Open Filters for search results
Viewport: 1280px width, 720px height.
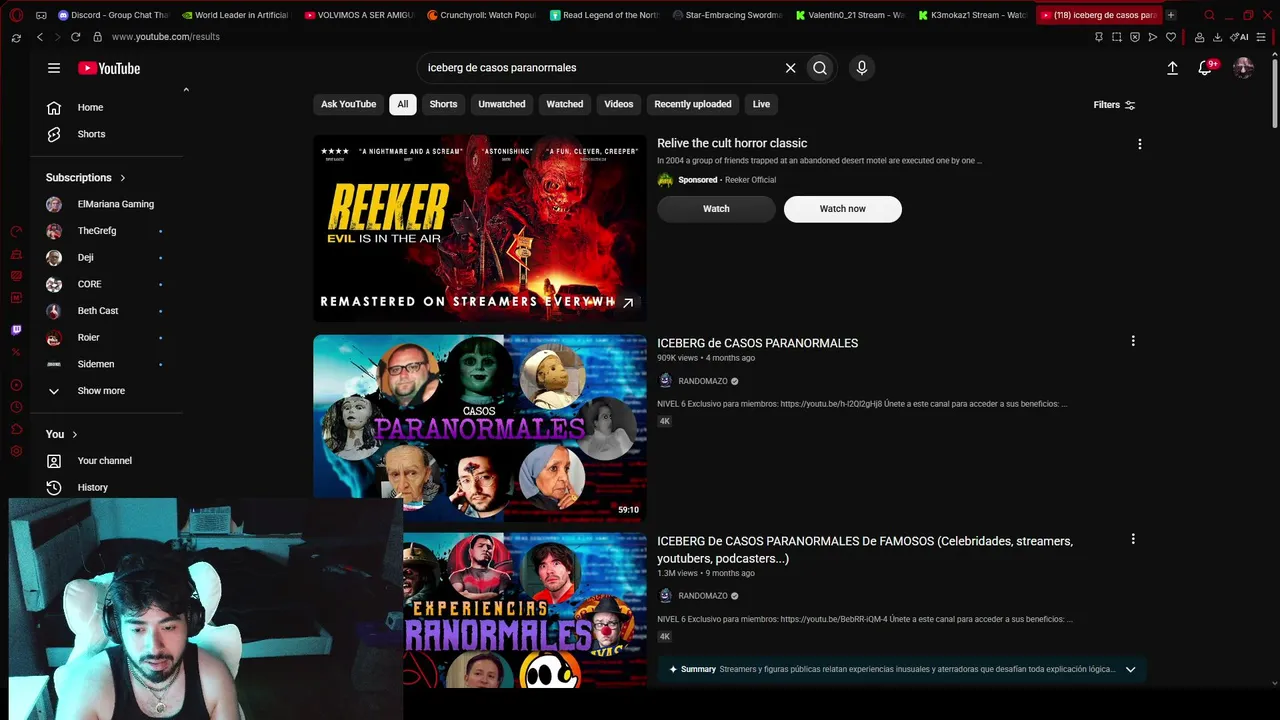1114,105
